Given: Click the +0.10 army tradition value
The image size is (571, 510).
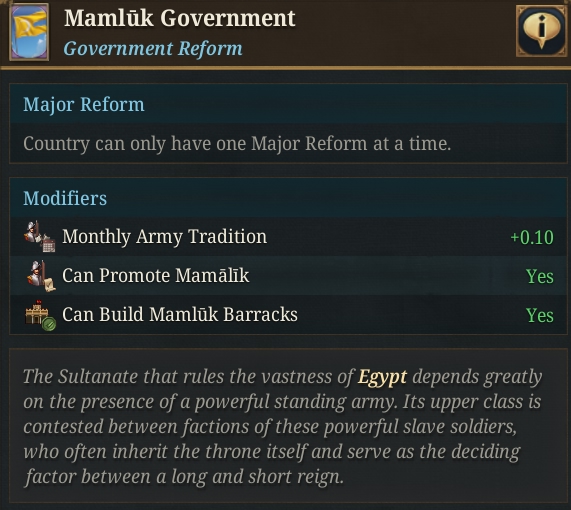Looking at the screenshot, I should (532, 237).
